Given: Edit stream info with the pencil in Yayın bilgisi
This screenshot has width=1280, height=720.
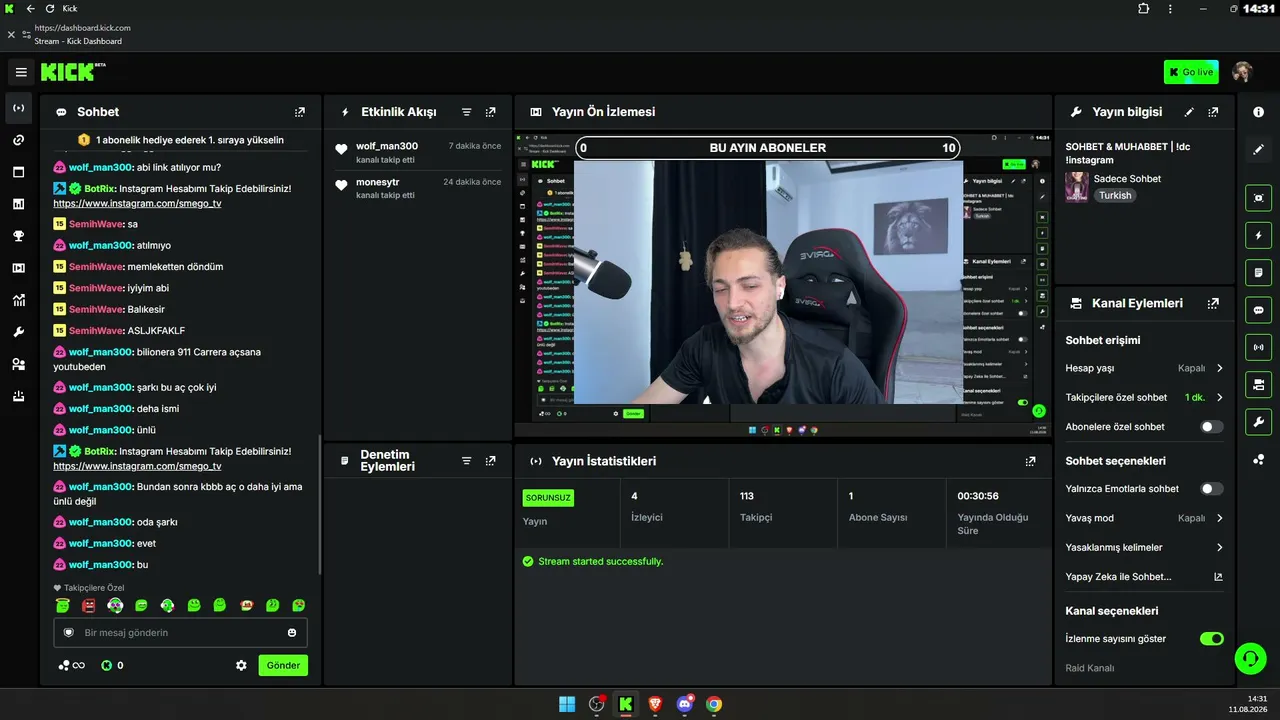Looking at the screenshot, I should click(1189, 112).
